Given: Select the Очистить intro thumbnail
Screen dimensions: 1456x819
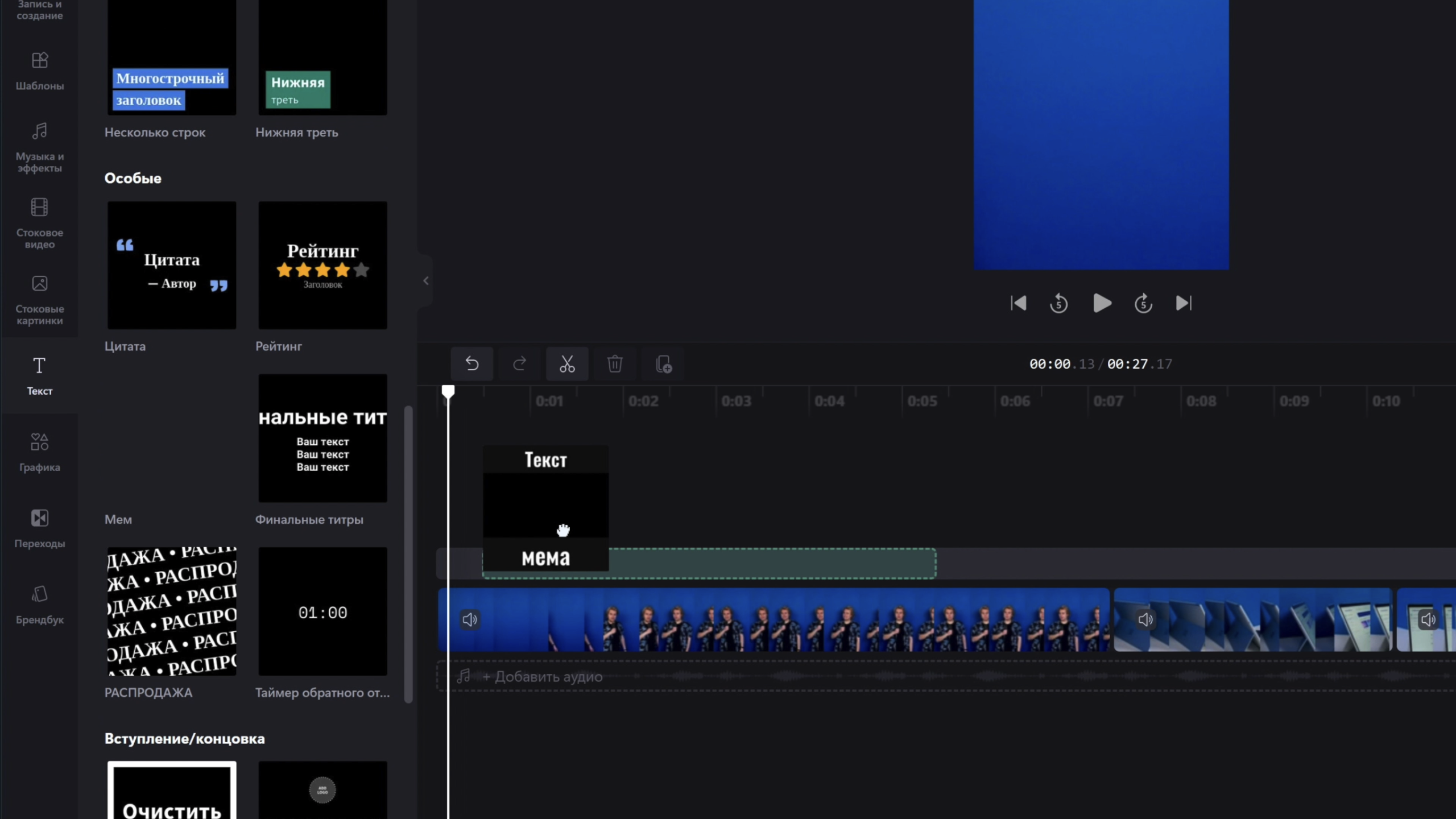Looking at the screenshot, I should click(172, 790).
